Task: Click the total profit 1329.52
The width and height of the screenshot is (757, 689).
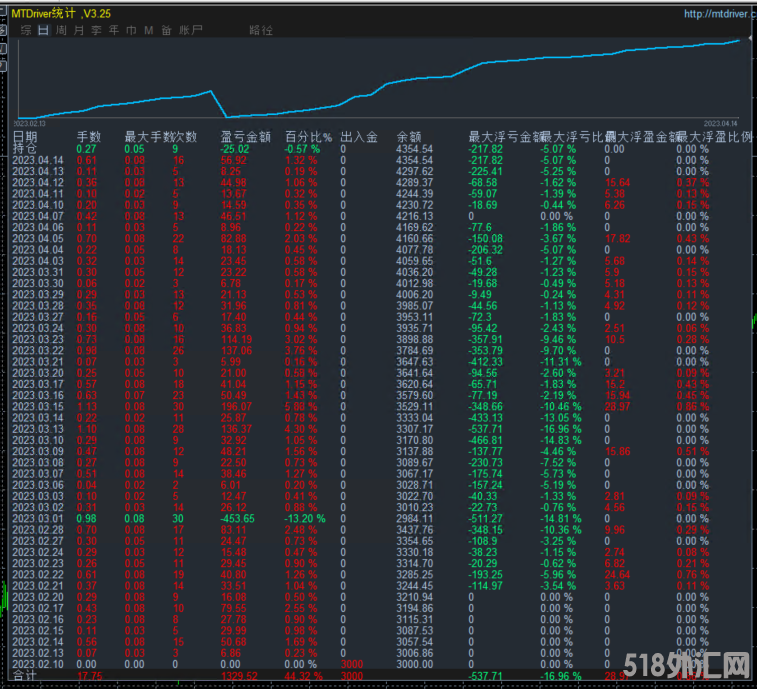Action: [239, 676]
